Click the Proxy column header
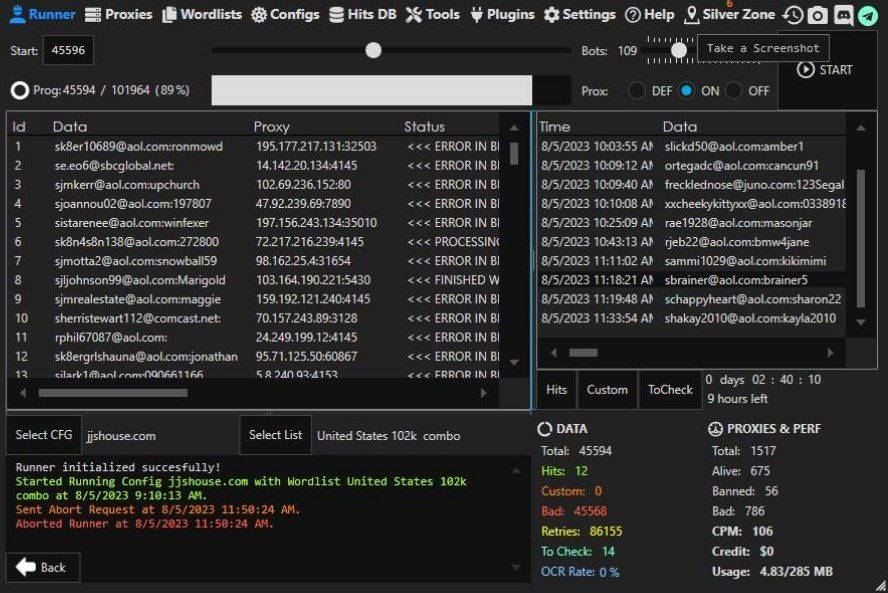888x593 pixels. tap(271, 127)
